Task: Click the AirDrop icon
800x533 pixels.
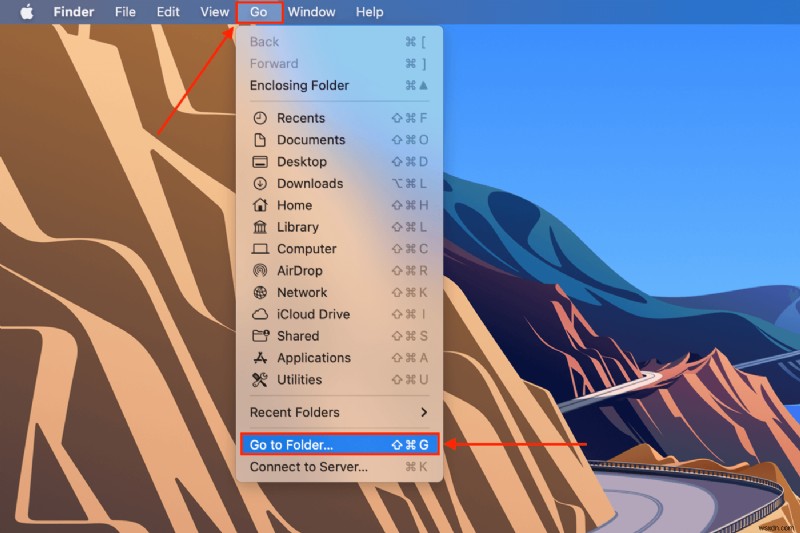Action: point(260,270)
